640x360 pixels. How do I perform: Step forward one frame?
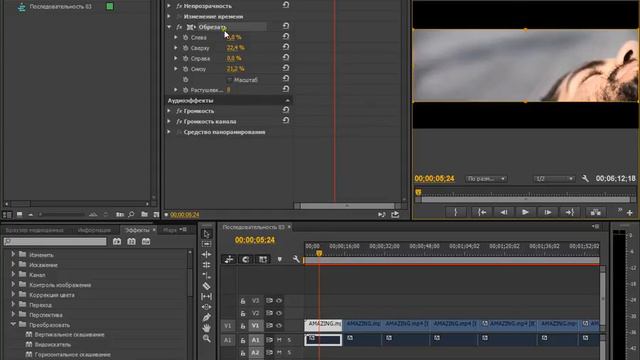point(547,212)
